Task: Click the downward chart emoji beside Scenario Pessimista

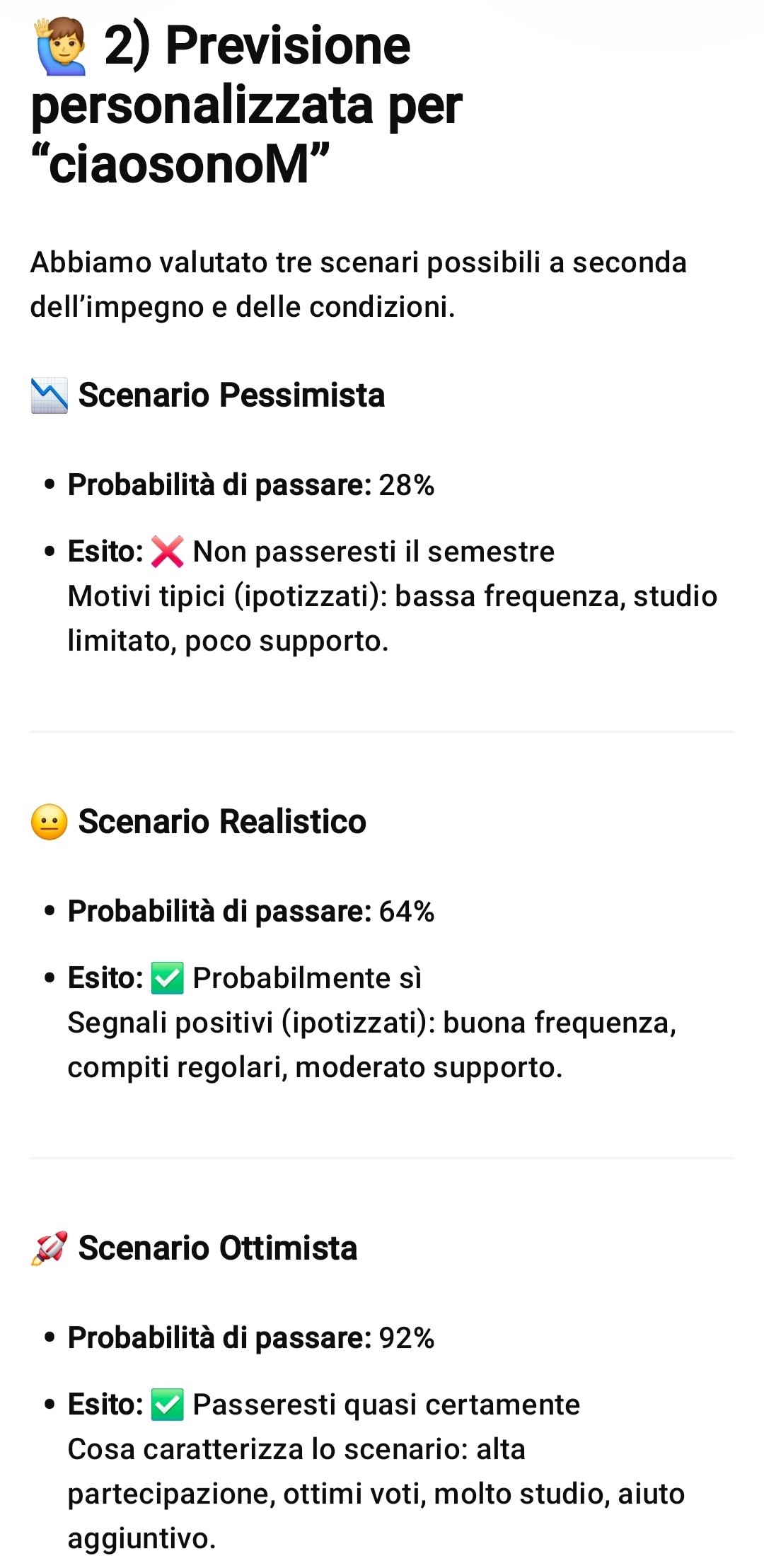Action: tap(50, 395)
